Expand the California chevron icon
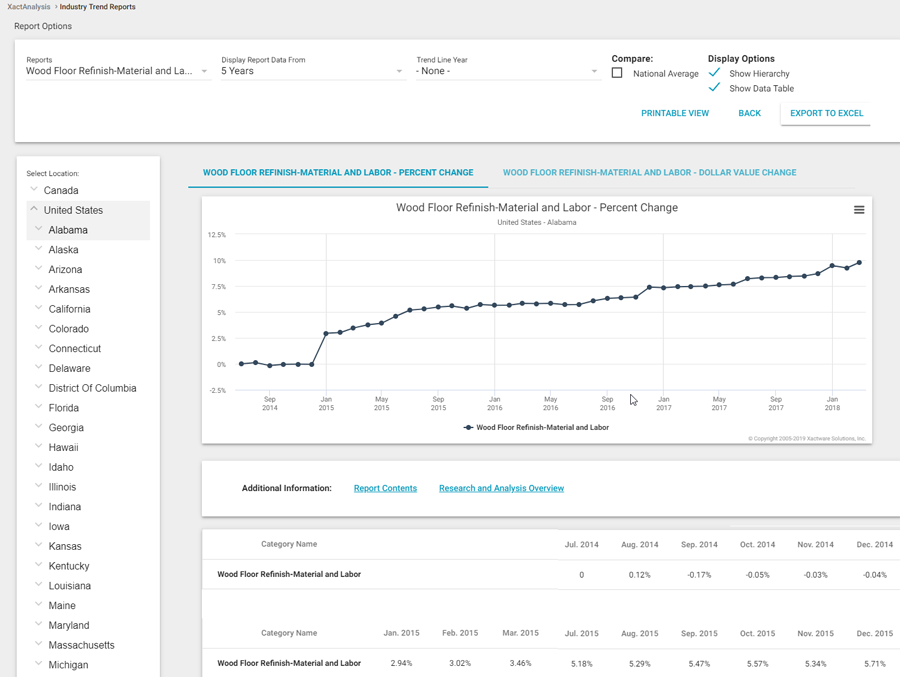 (x=39, y=309)
